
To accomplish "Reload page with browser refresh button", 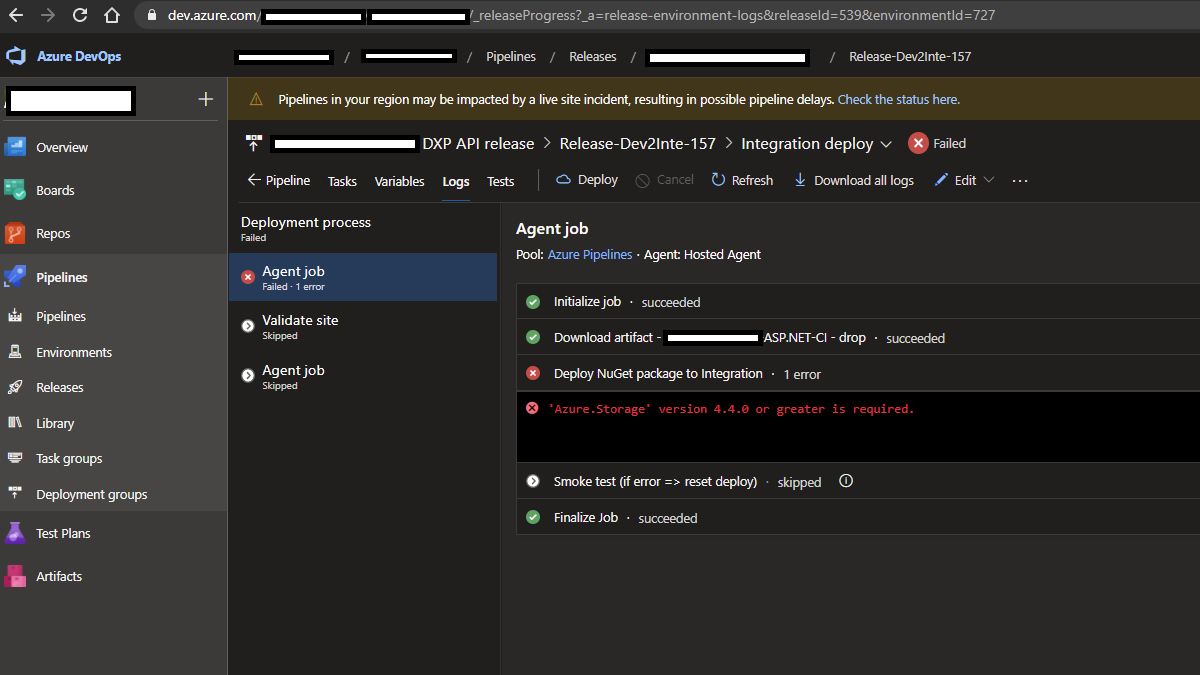I will (x=80, y=15).
